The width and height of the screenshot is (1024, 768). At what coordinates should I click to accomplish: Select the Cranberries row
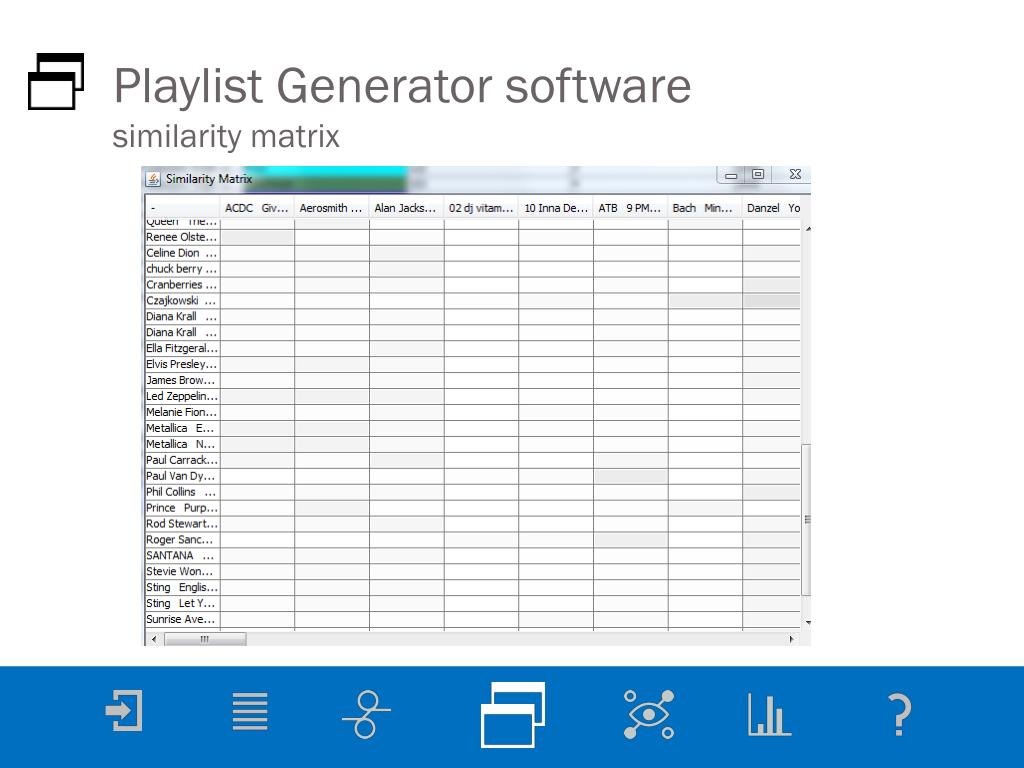473,285
